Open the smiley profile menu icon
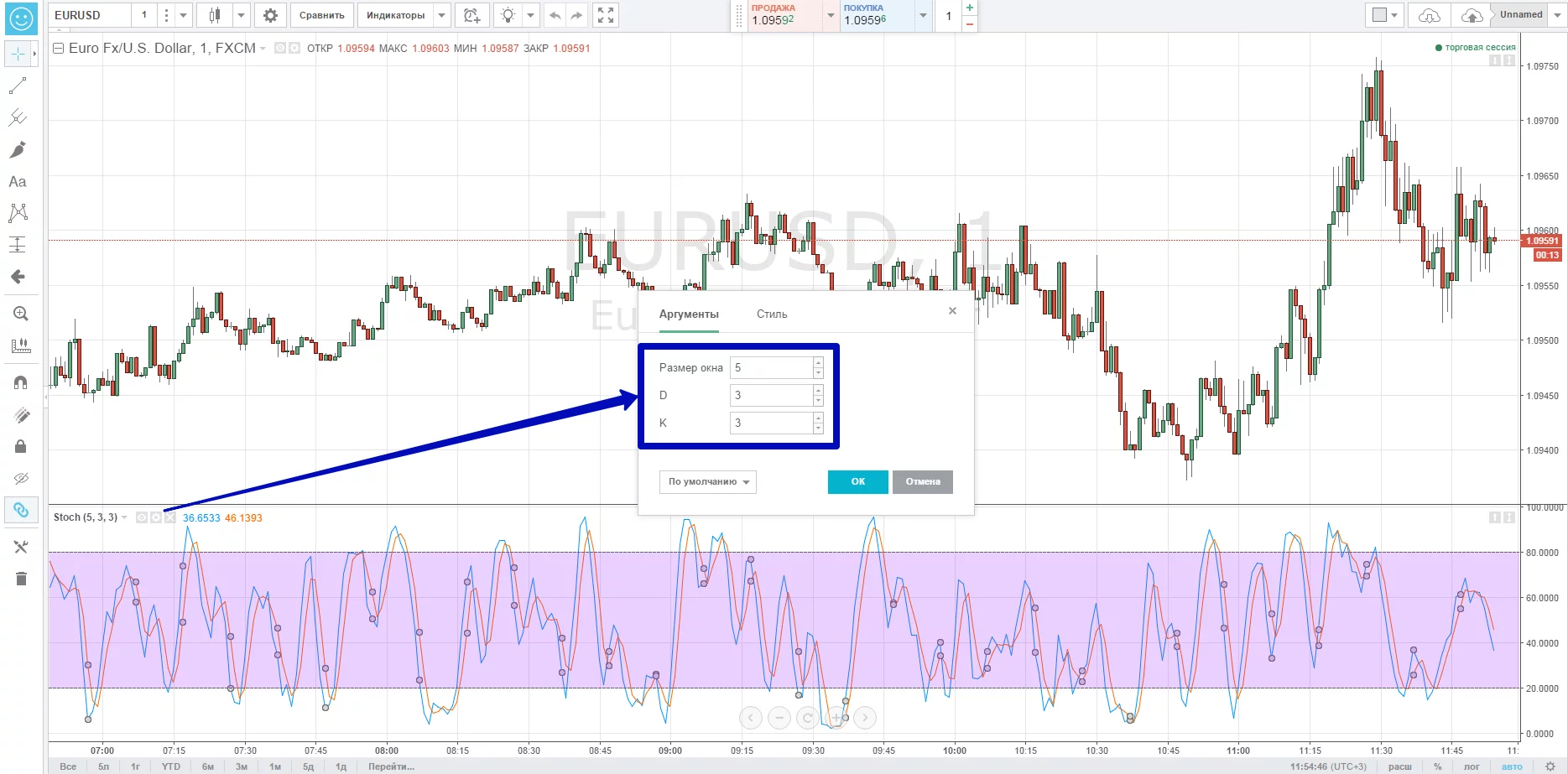 tap(20, 18)
